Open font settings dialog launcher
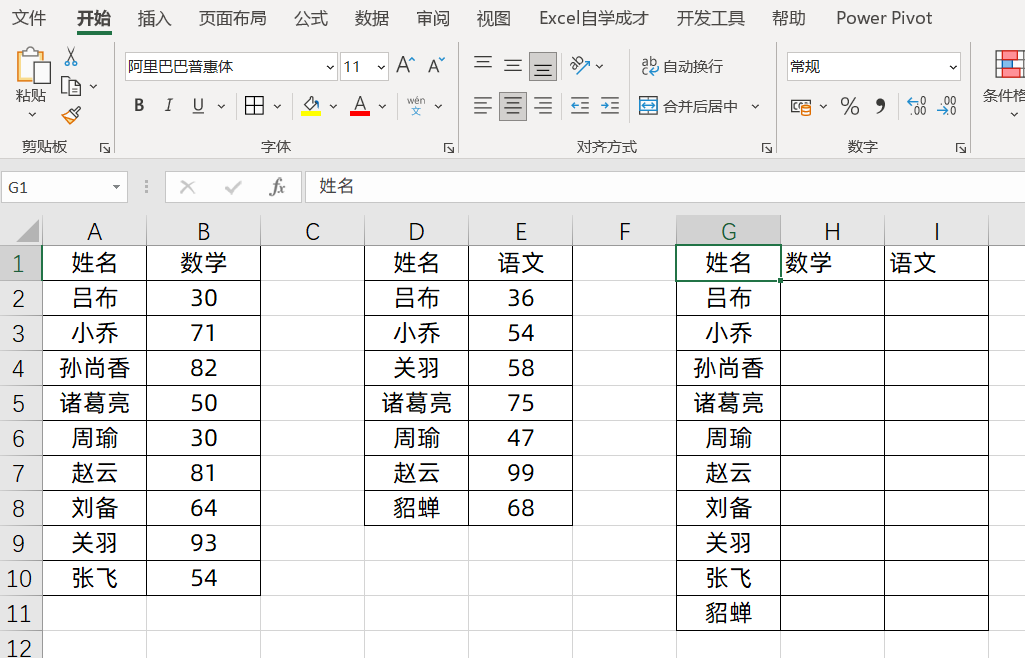The height and width of the screenshot is (658, 1025). coord(448,148)
